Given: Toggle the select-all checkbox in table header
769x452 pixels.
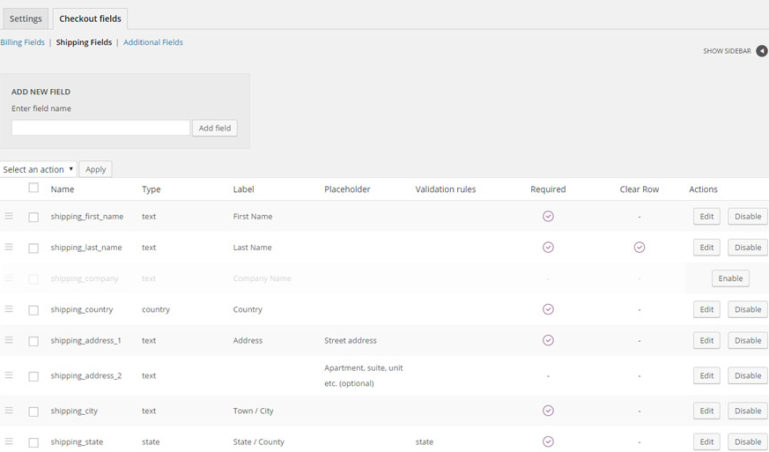Looking at the screenshot, I should coord(33,188).
